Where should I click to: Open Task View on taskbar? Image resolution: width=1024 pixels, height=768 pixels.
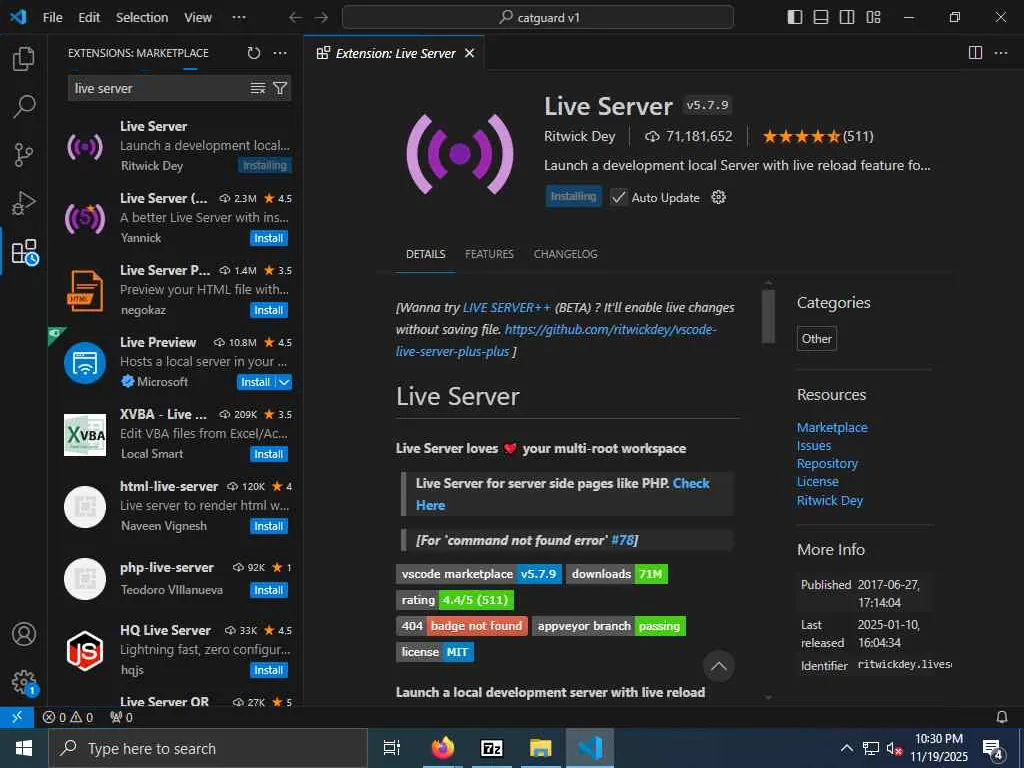point(392,748)
